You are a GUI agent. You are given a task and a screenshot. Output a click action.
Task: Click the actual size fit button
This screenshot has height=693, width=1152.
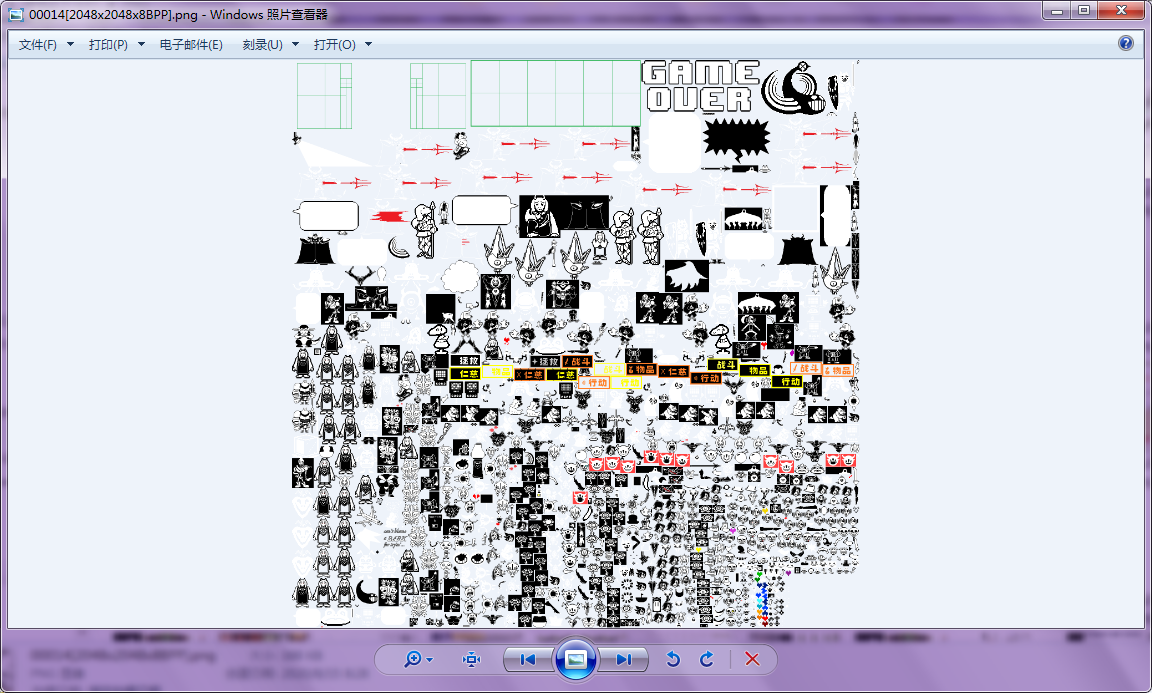coord(471,659)
